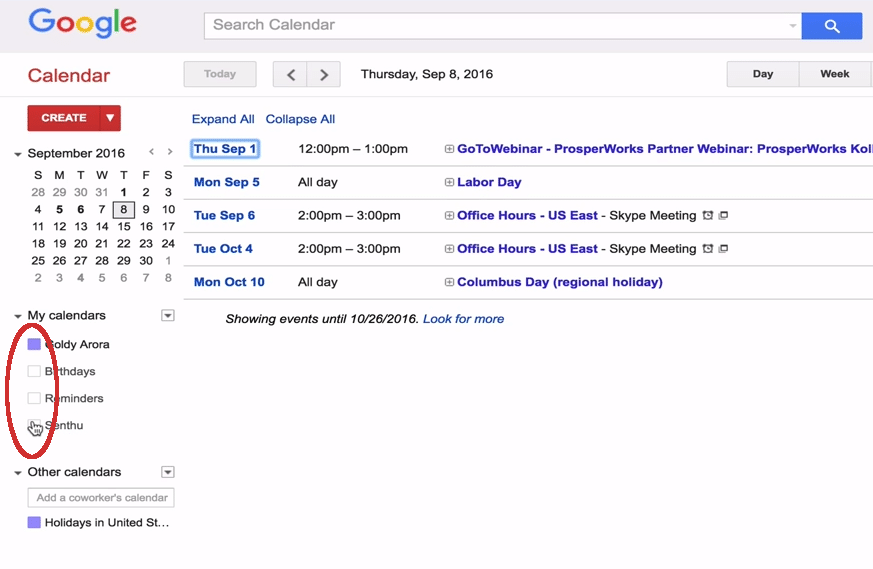Expand the Columbus Day event
This screenshot has height=569, width=873.
449,282
